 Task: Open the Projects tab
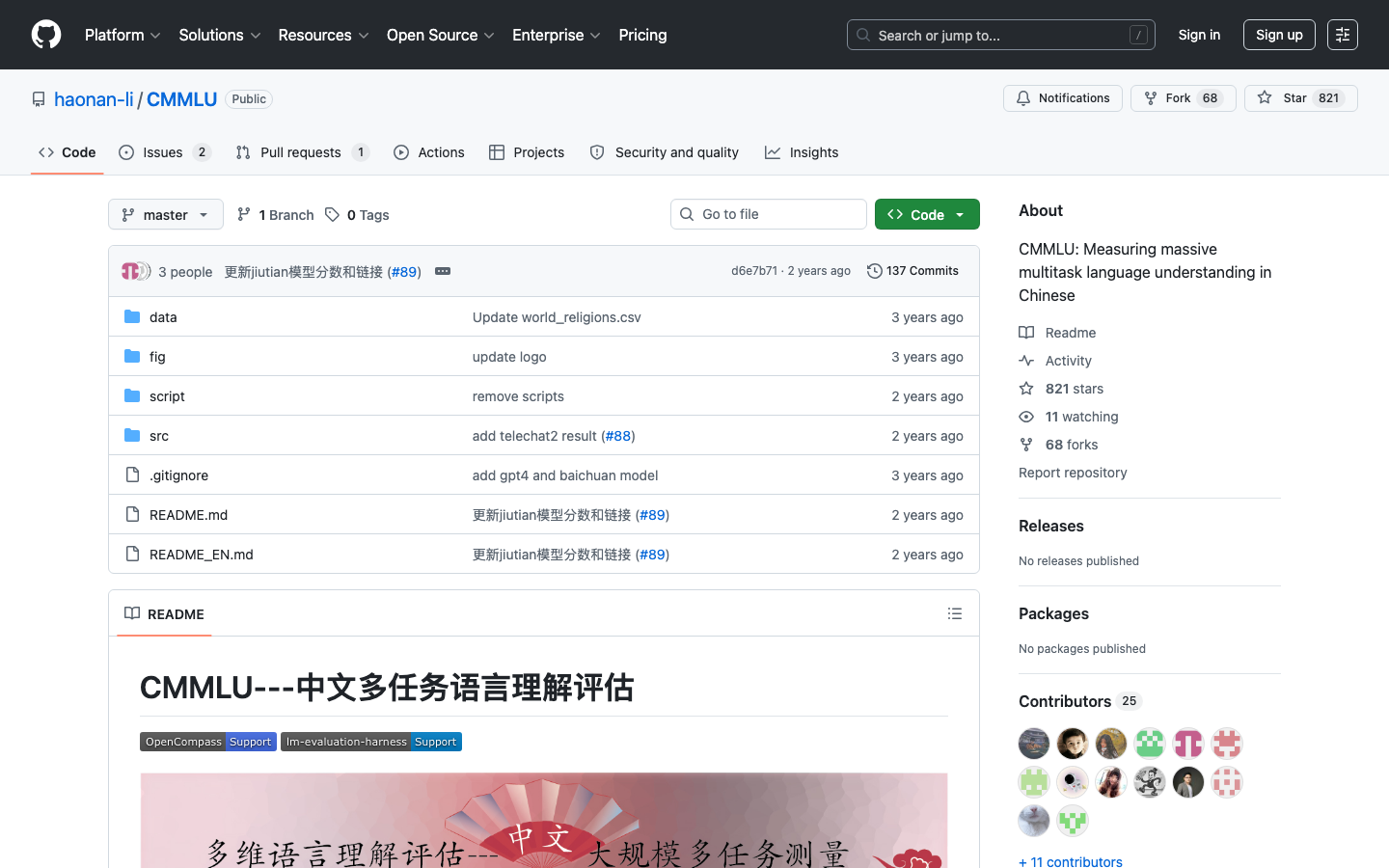527,152
